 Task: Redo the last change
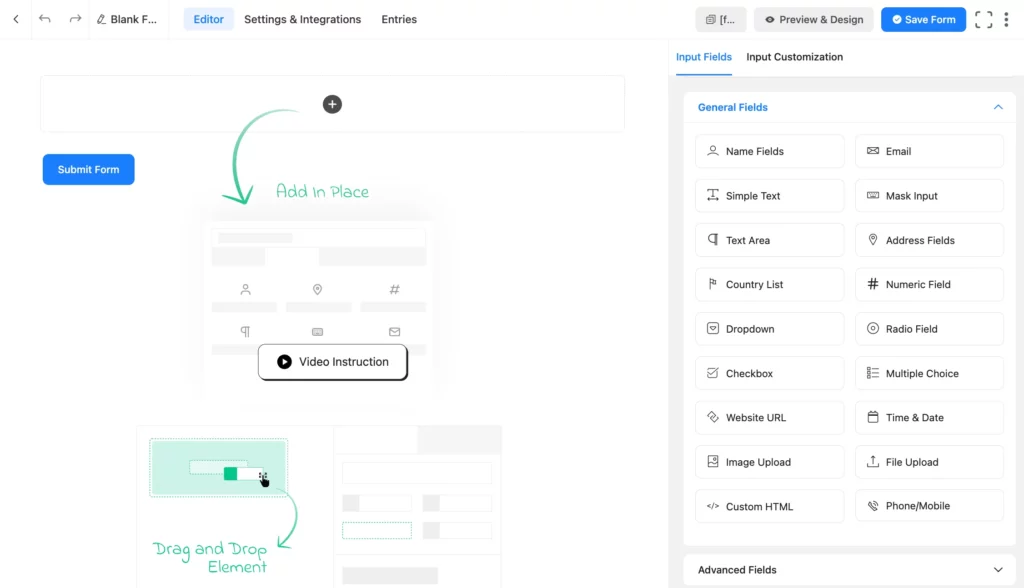pos(75,19)
